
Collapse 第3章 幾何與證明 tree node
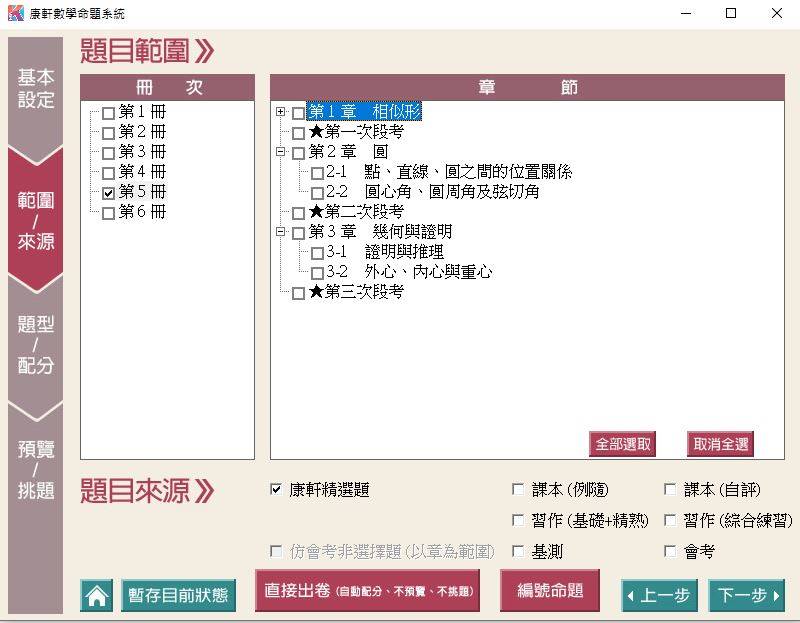[280, 231]
